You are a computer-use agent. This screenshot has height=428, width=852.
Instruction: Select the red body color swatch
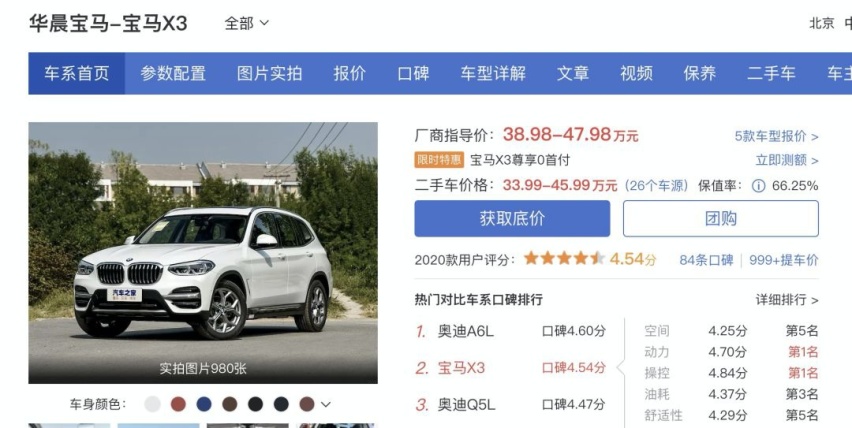[178, 404]
